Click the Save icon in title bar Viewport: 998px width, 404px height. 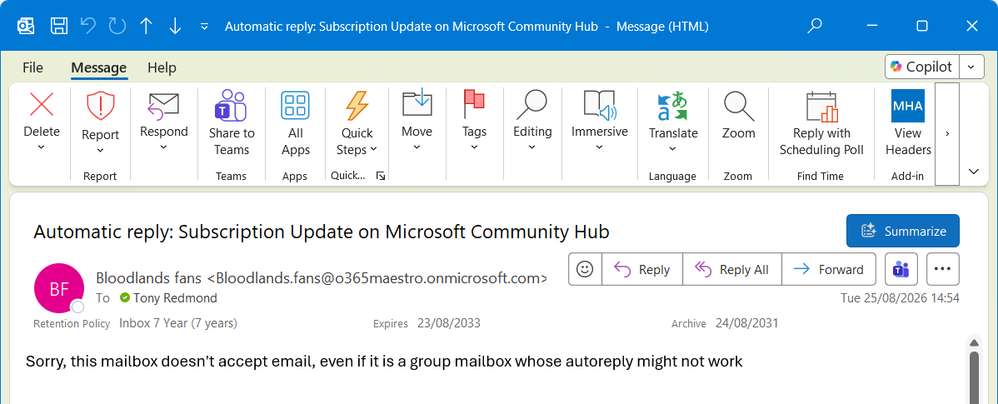[59, 26]
